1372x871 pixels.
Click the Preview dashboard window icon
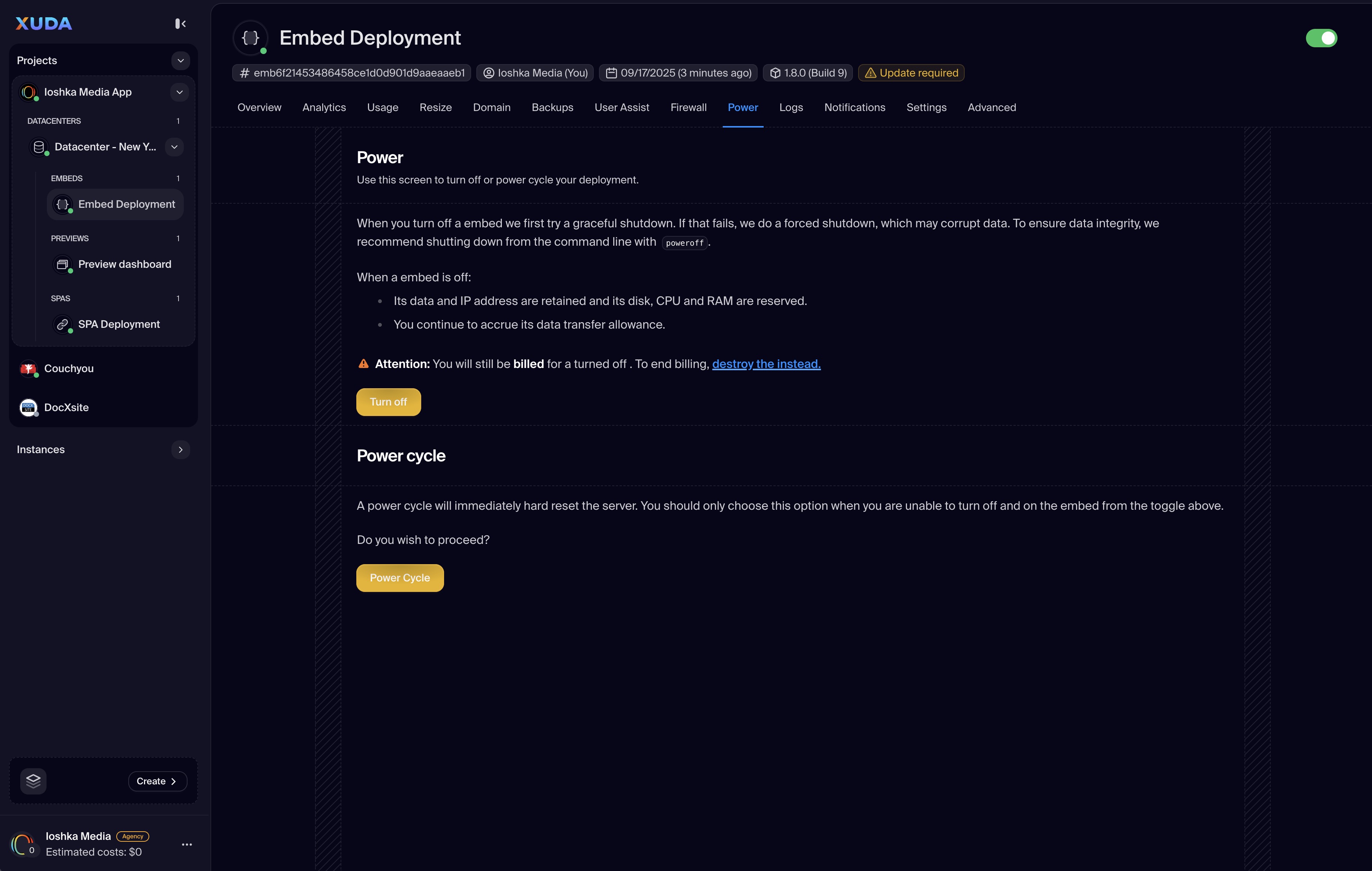(x=63, y=264)
